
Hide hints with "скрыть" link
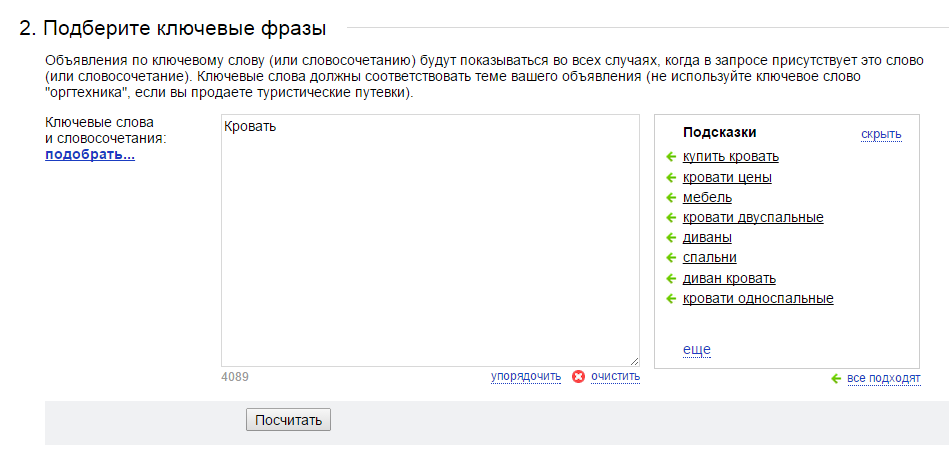point(881,134)
